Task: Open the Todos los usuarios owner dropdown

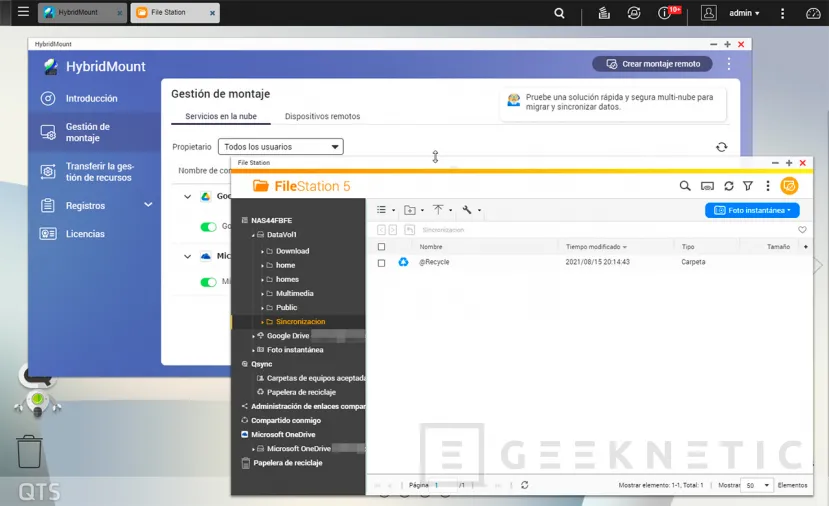Action: tap(281, 146)
